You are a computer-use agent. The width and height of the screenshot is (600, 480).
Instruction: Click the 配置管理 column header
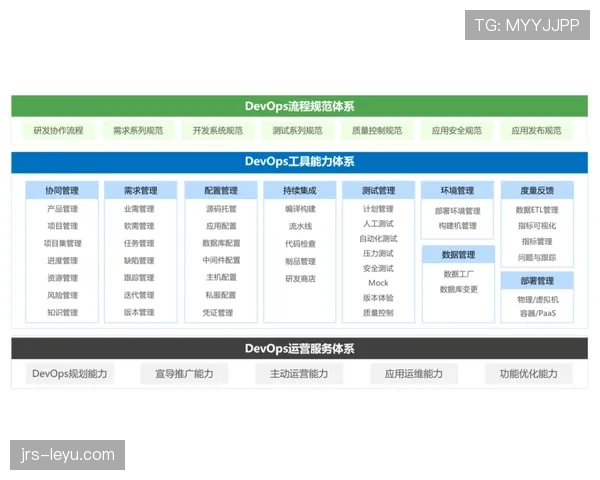tap(221, 190)
